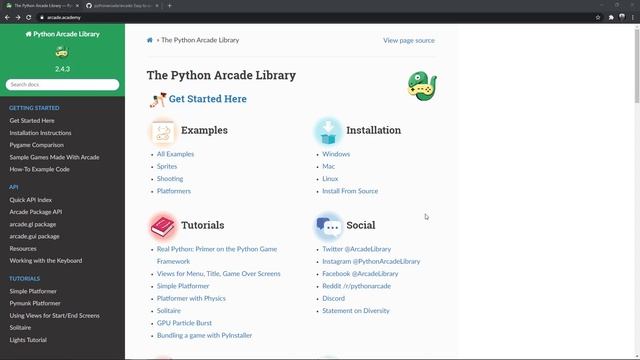
Task: Open the browser extensions puzzle icon
Action: pyautogui.click(x=611, y=18)
